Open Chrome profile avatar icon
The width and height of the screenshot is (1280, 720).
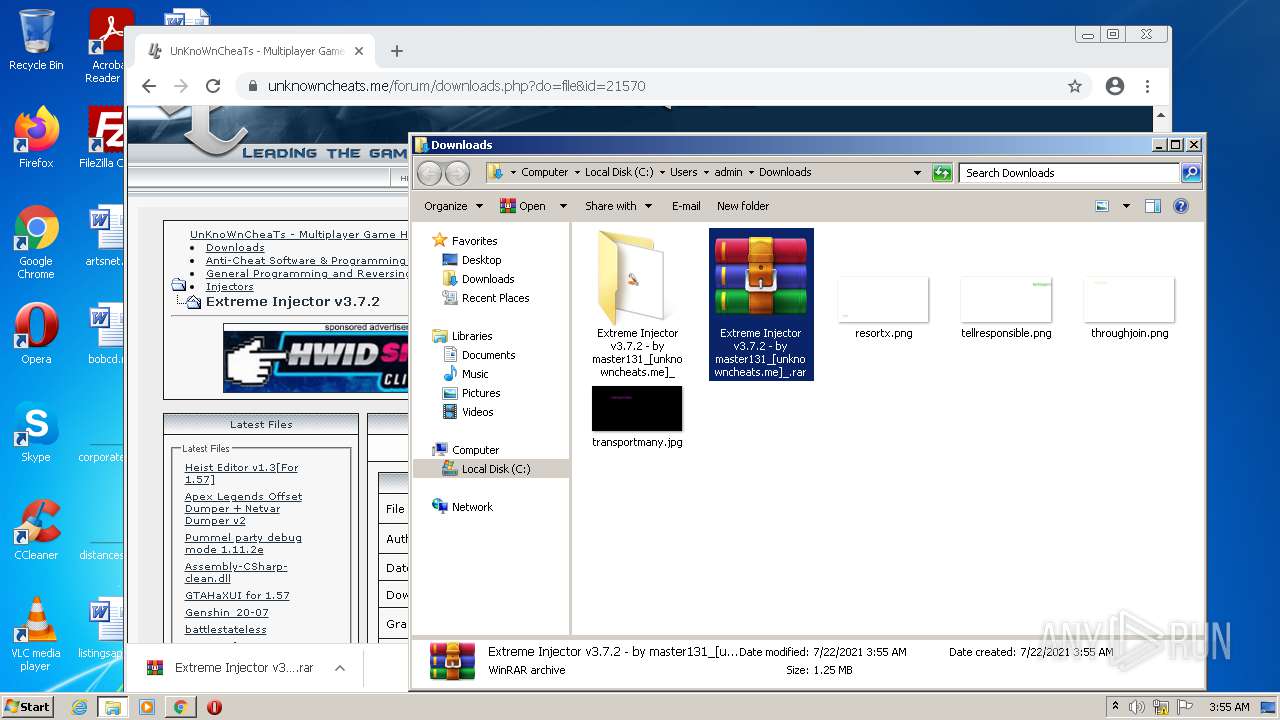pos(1115,86)
